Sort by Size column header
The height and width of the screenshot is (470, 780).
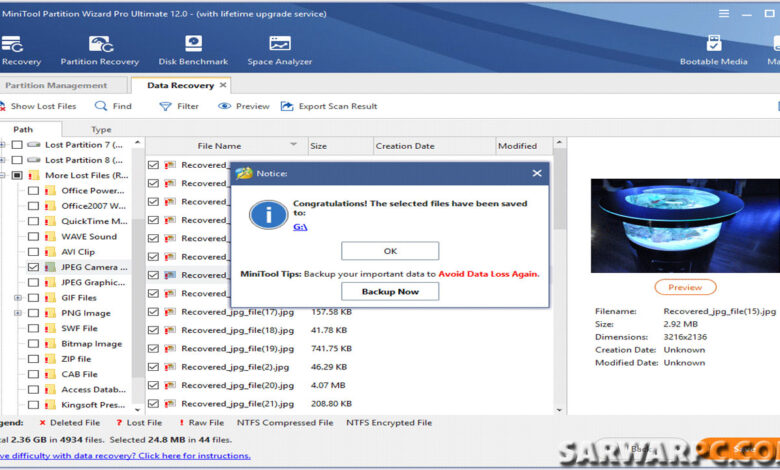click(x=340, y=146)
